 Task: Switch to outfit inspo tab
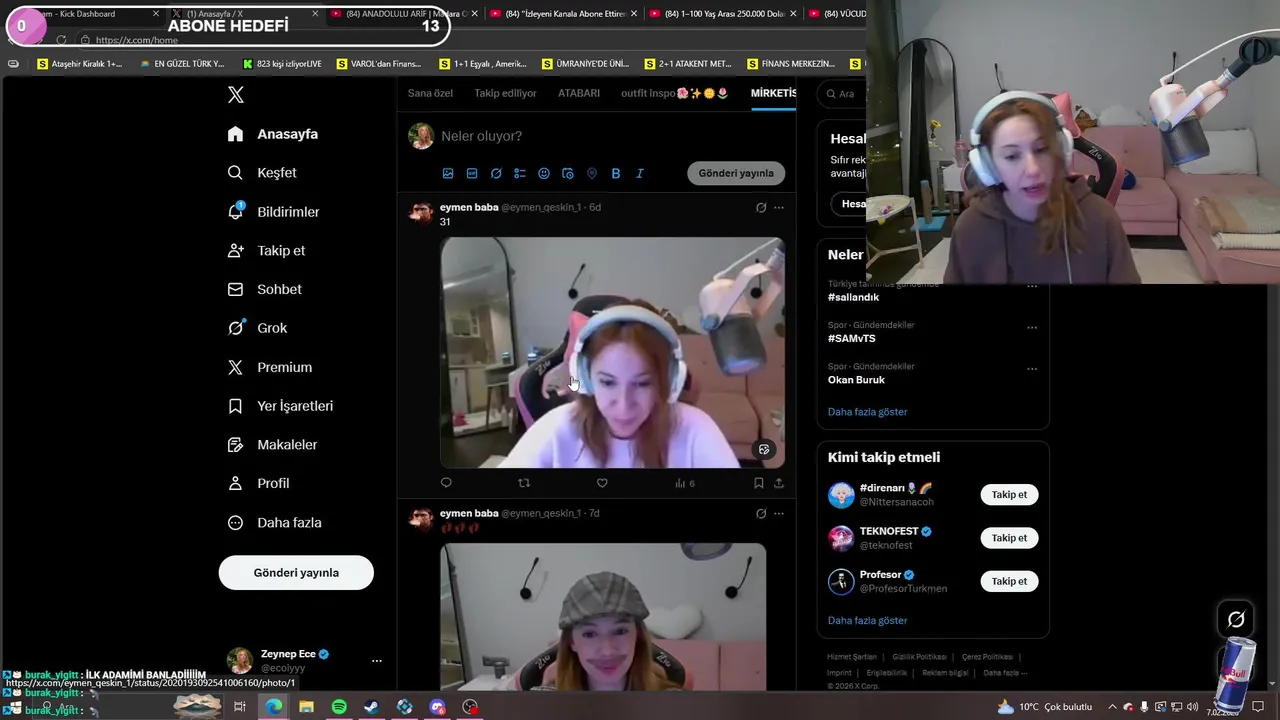point(675,93)
